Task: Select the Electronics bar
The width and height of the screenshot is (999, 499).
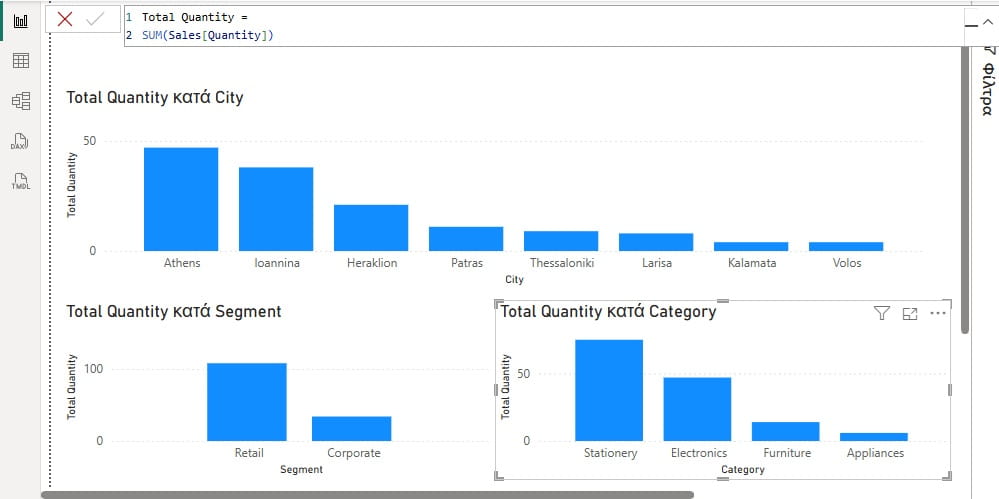Action: 697,409
